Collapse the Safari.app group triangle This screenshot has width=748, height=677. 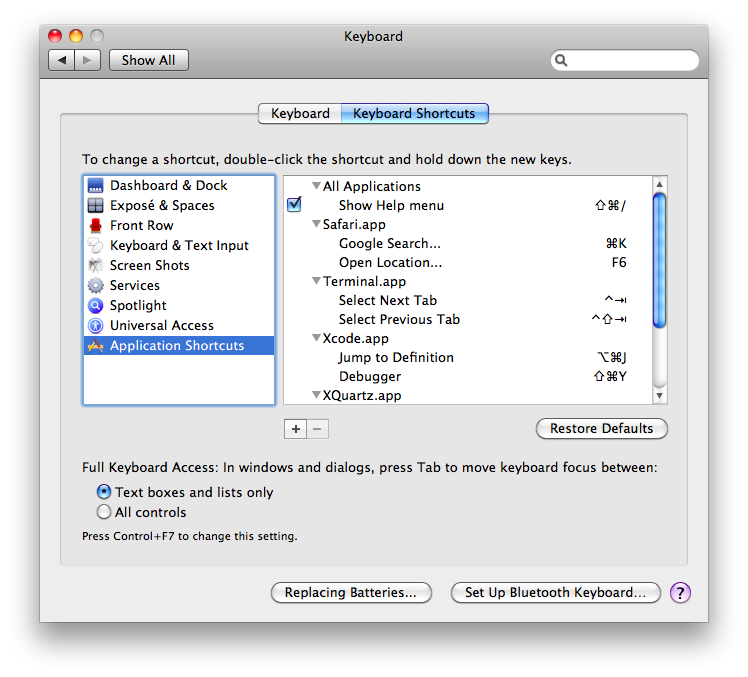click(x=316, y=225)
